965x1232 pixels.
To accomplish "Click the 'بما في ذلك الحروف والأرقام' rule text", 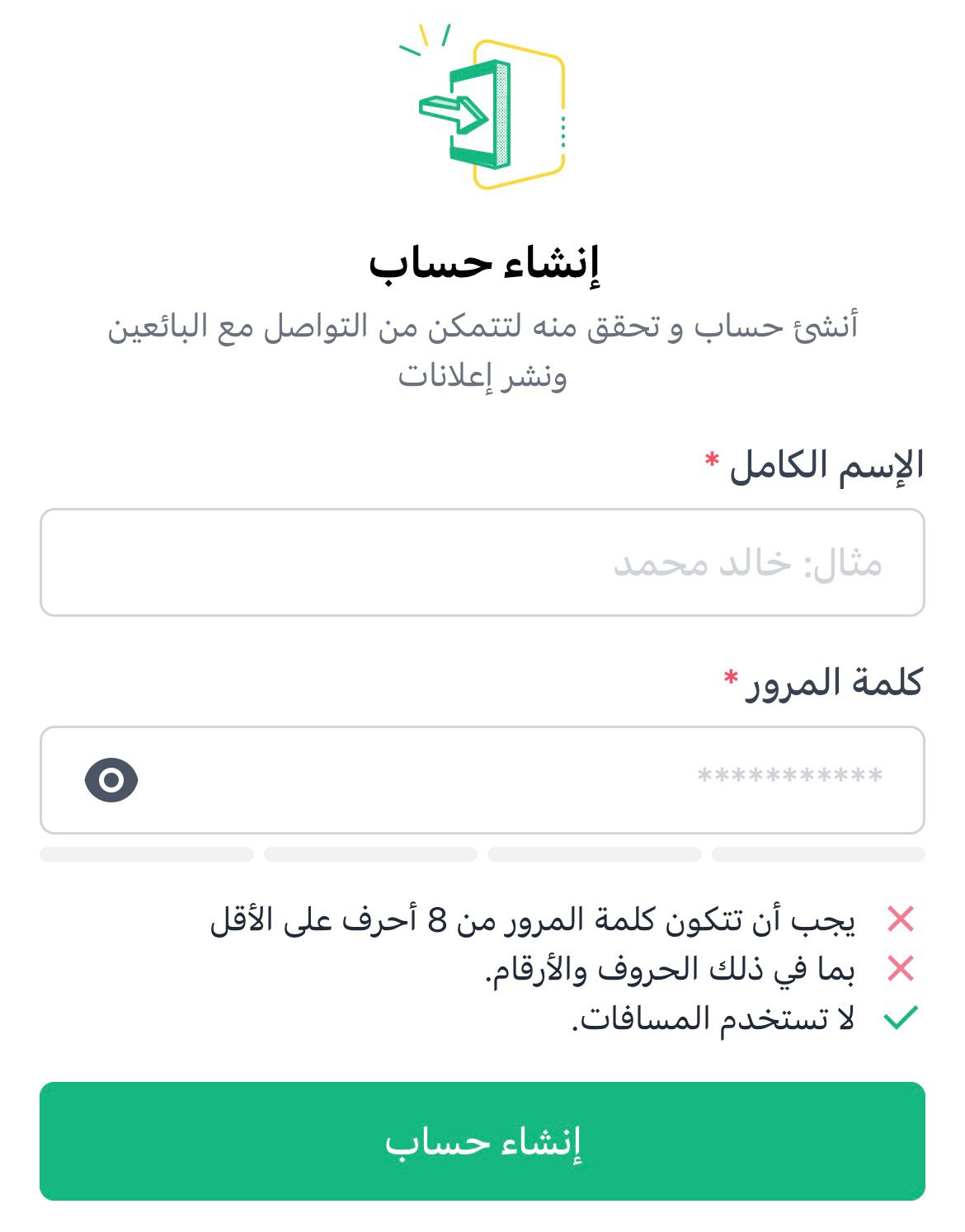I will pyautogui.click(x=670, y=969).
